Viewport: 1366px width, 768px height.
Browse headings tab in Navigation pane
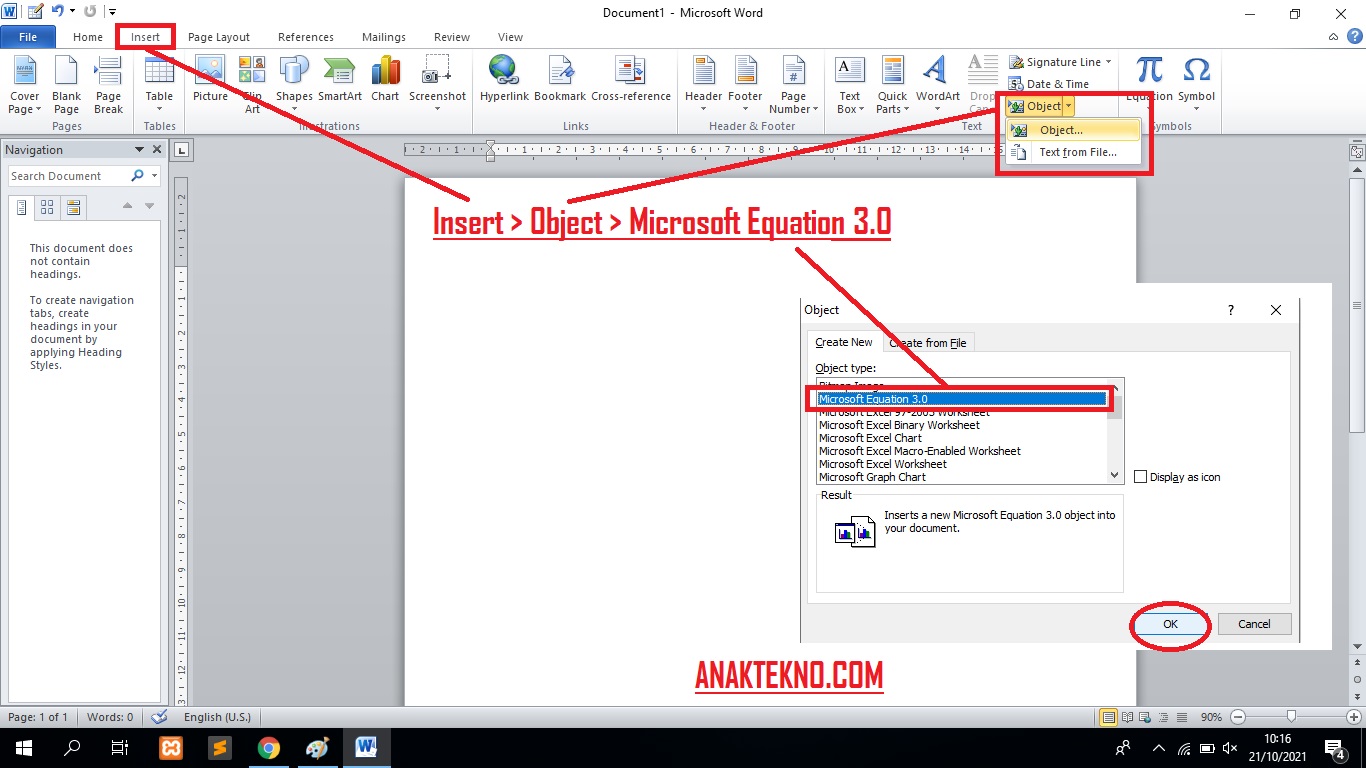[21, 207]
